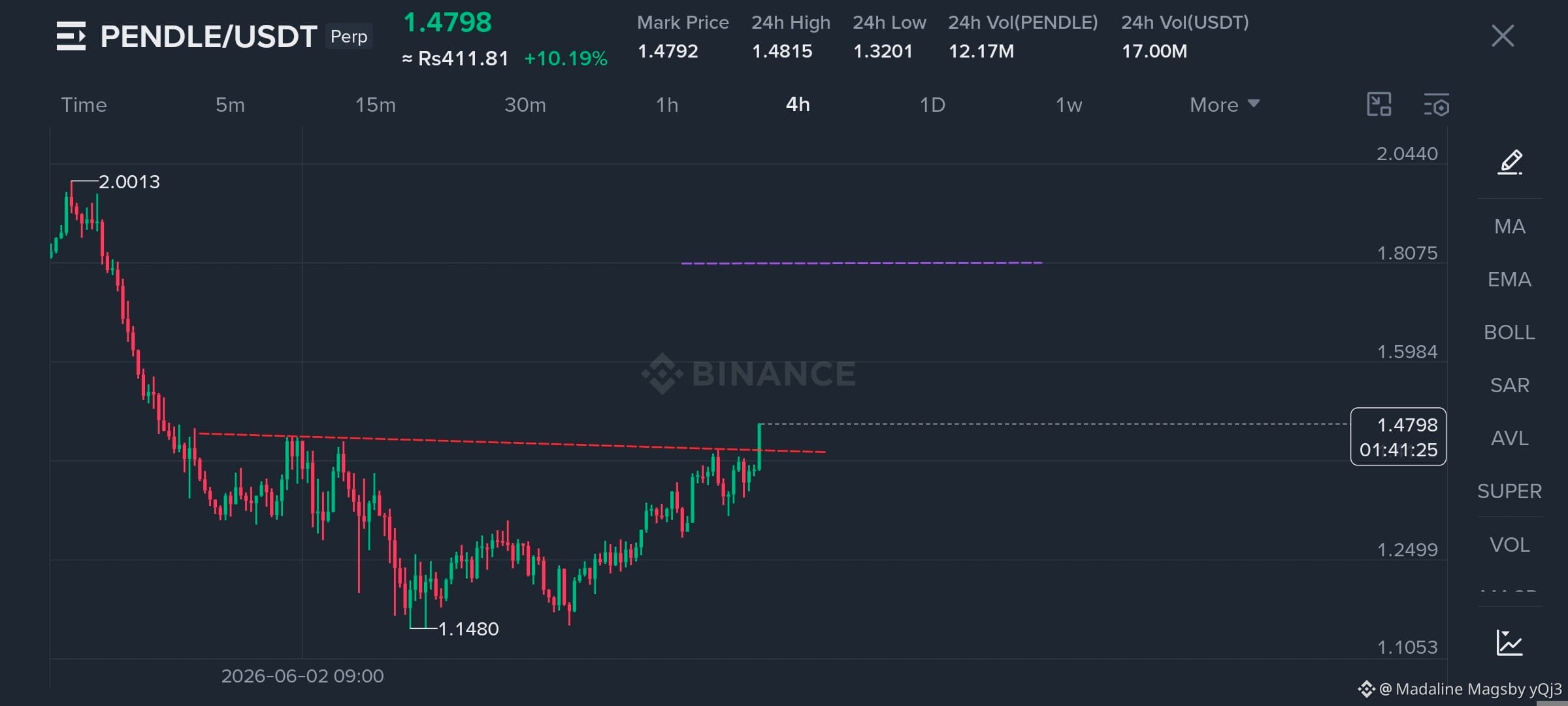Open the chart layout switcher icon

pyautogui.click(x=1379, y=105)
